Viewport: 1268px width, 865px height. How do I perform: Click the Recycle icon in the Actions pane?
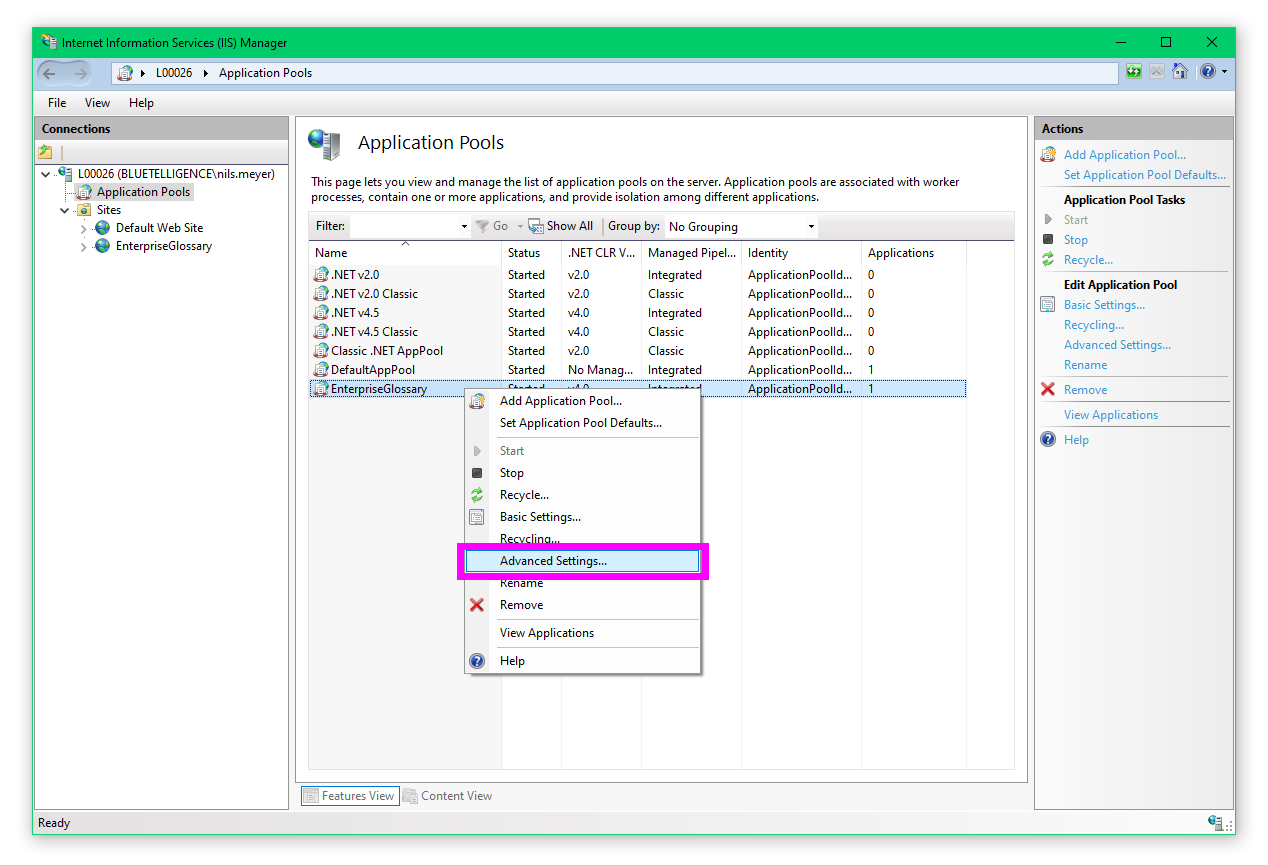coord(1048,260)
